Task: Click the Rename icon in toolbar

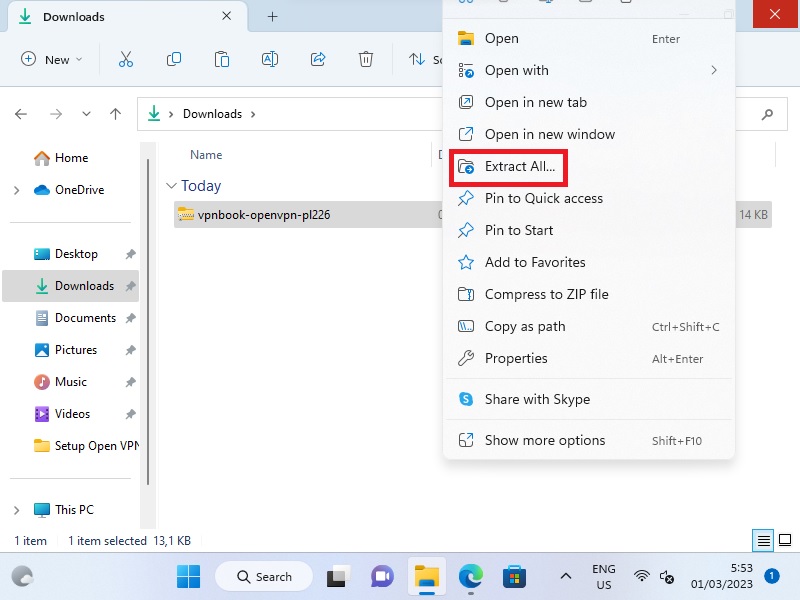Action: [x=269, y=59]
